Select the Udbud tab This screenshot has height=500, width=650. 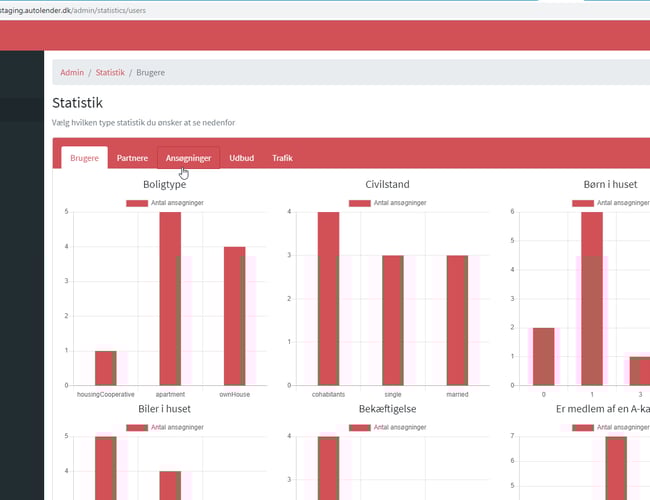pyautogui.click(x=241, y=158)
